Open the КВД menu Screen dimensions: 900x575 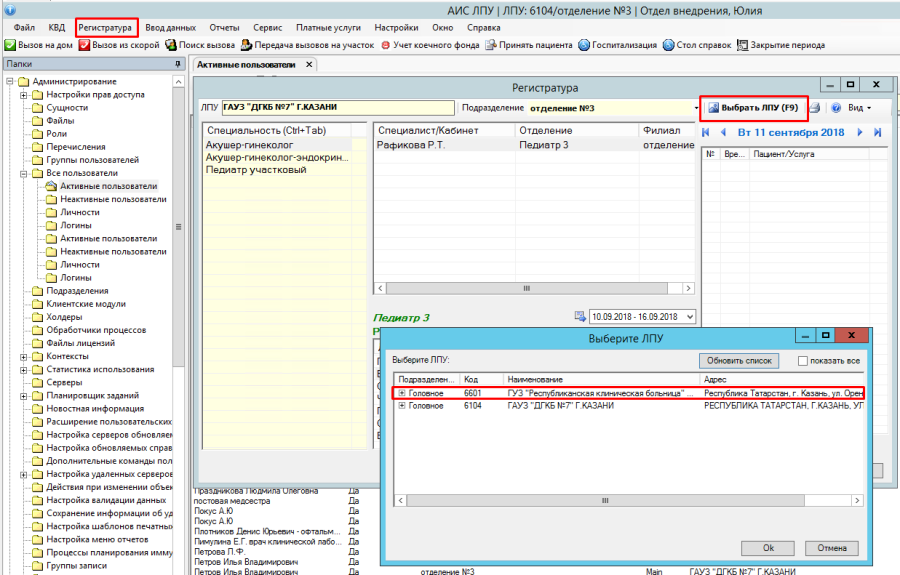(x=56, y=28)
